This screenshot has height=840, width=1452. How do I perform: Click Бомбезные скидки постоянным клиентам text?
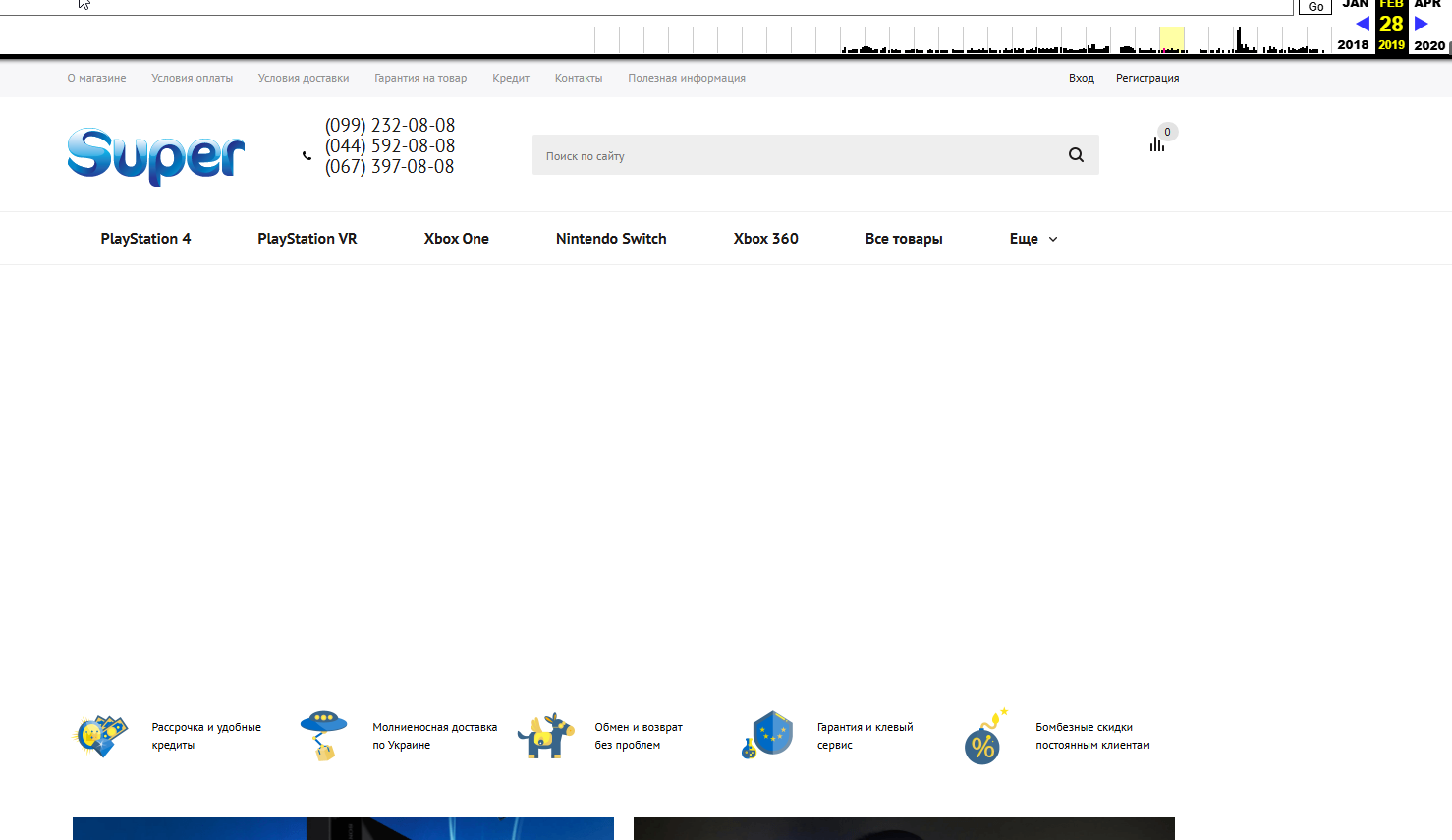(x=1092, y=736)
